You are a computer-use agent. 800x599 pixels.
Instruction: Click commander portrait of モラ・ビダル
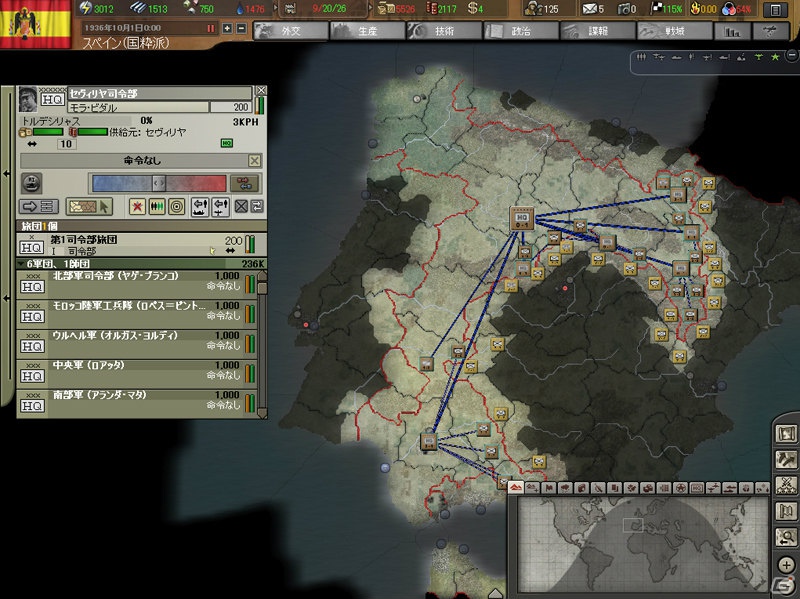[28, 99]
